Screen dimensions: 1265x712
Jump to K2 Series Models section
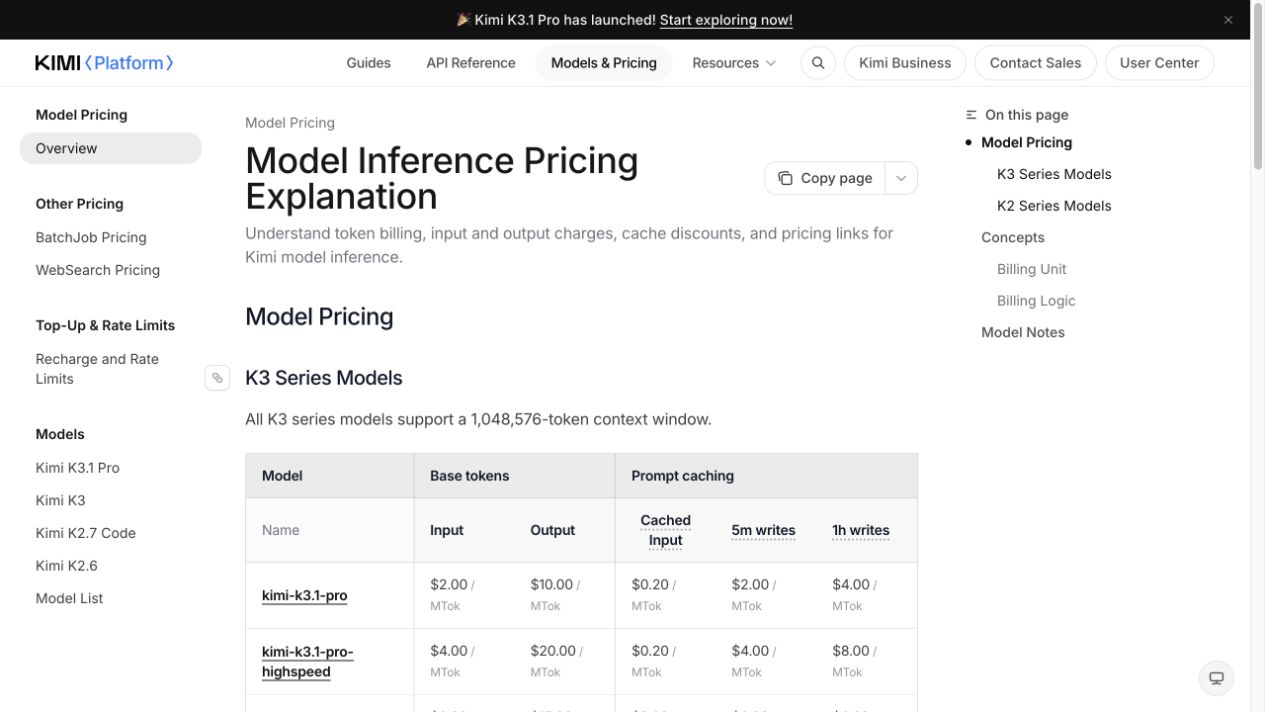coord(1054,206)
